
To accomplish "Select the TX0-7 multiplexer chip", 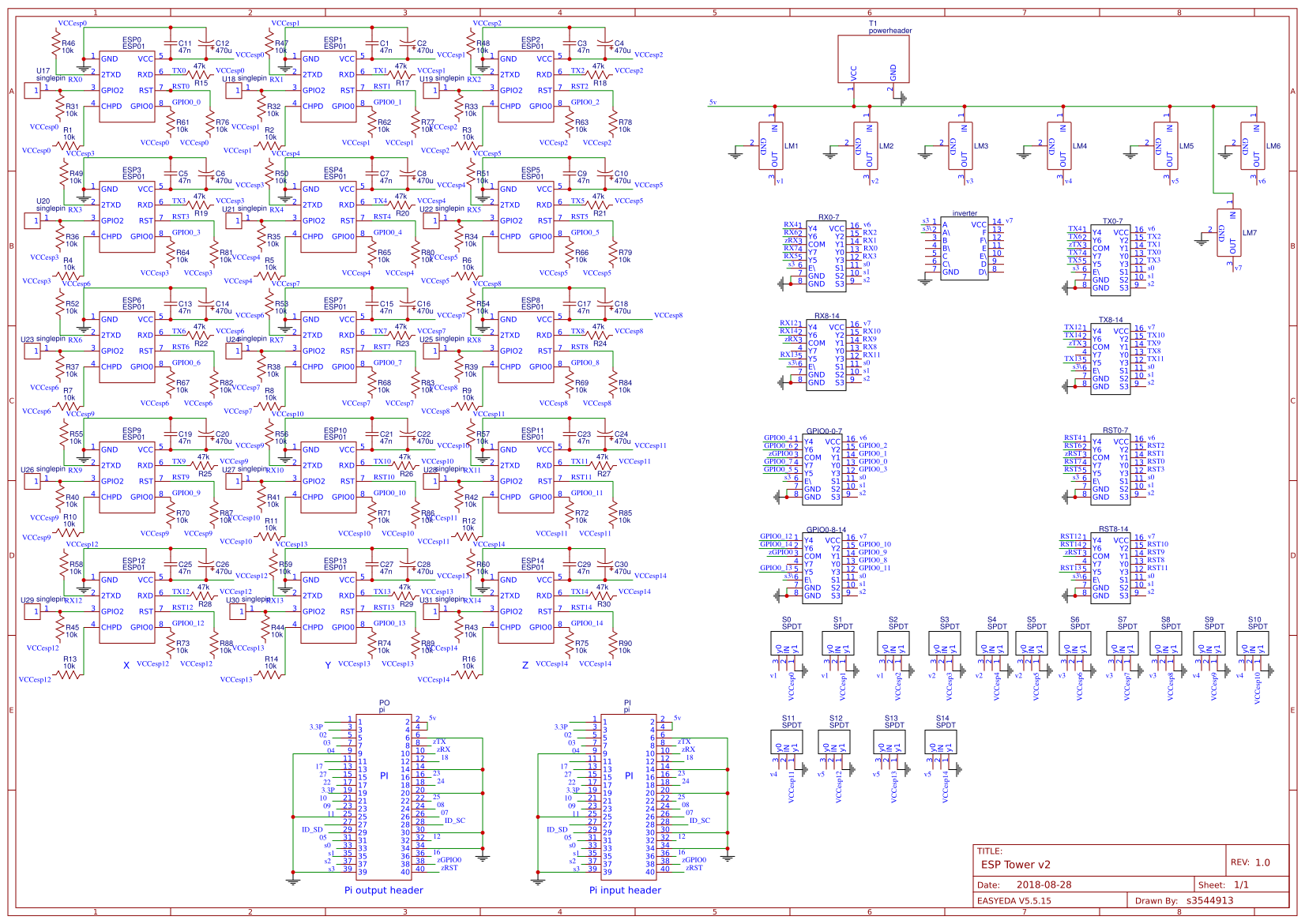I will click(x=1111, y=261).
